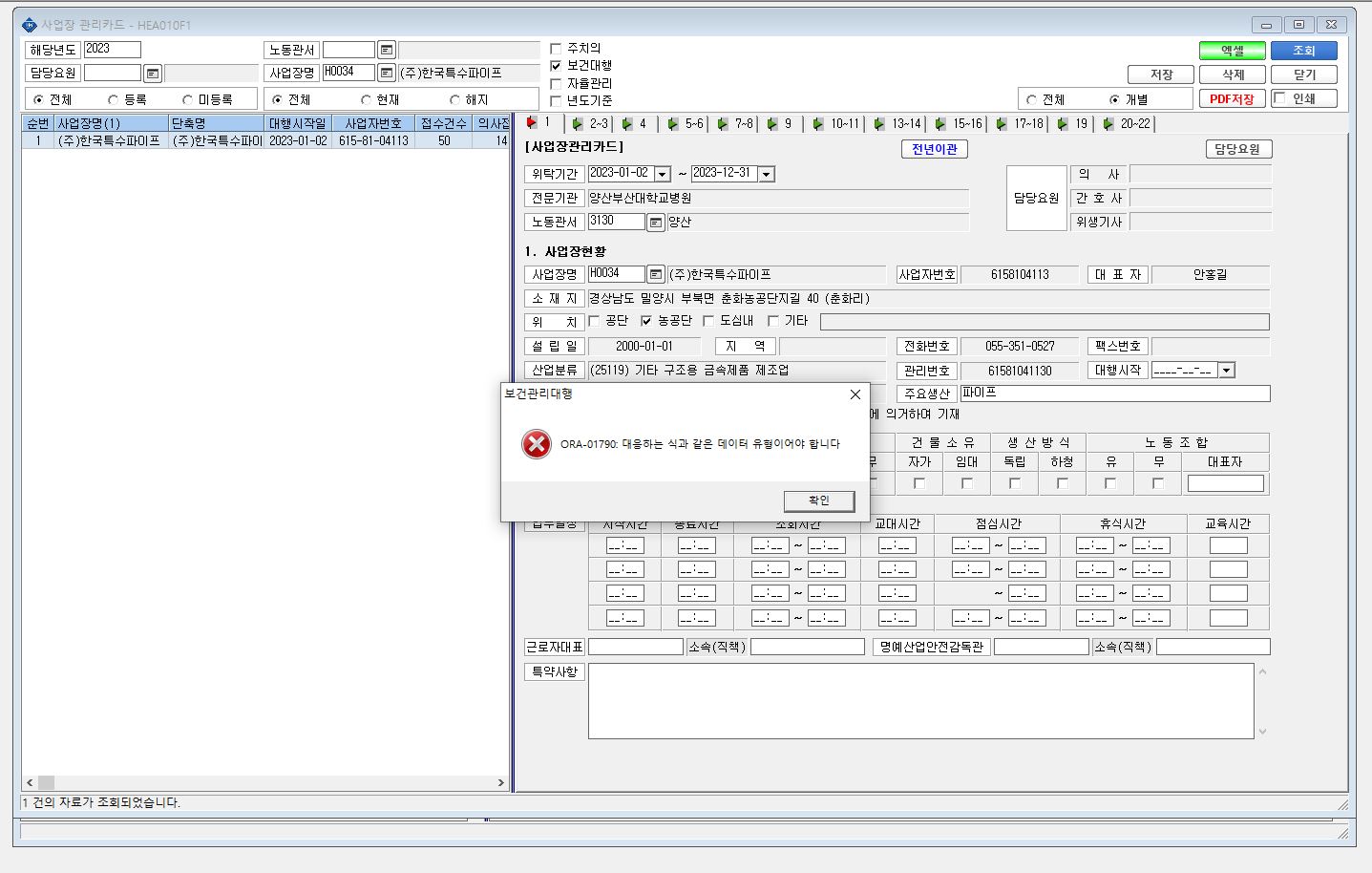Open lookup icon next to 노동관서 field at top
The height and width of the screenshot is (873, 1372).
[x=386, y=50]
